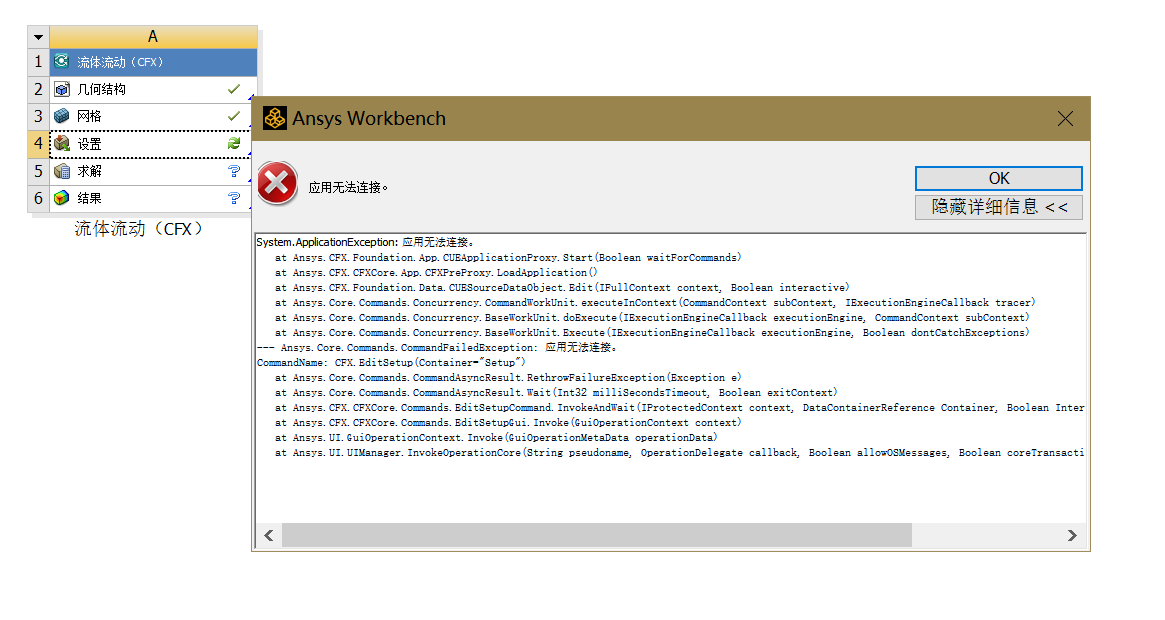This screenshot has height=620, width=1165.
Task: Click row number 4 in the system block
Action: (x=39, y=143)
